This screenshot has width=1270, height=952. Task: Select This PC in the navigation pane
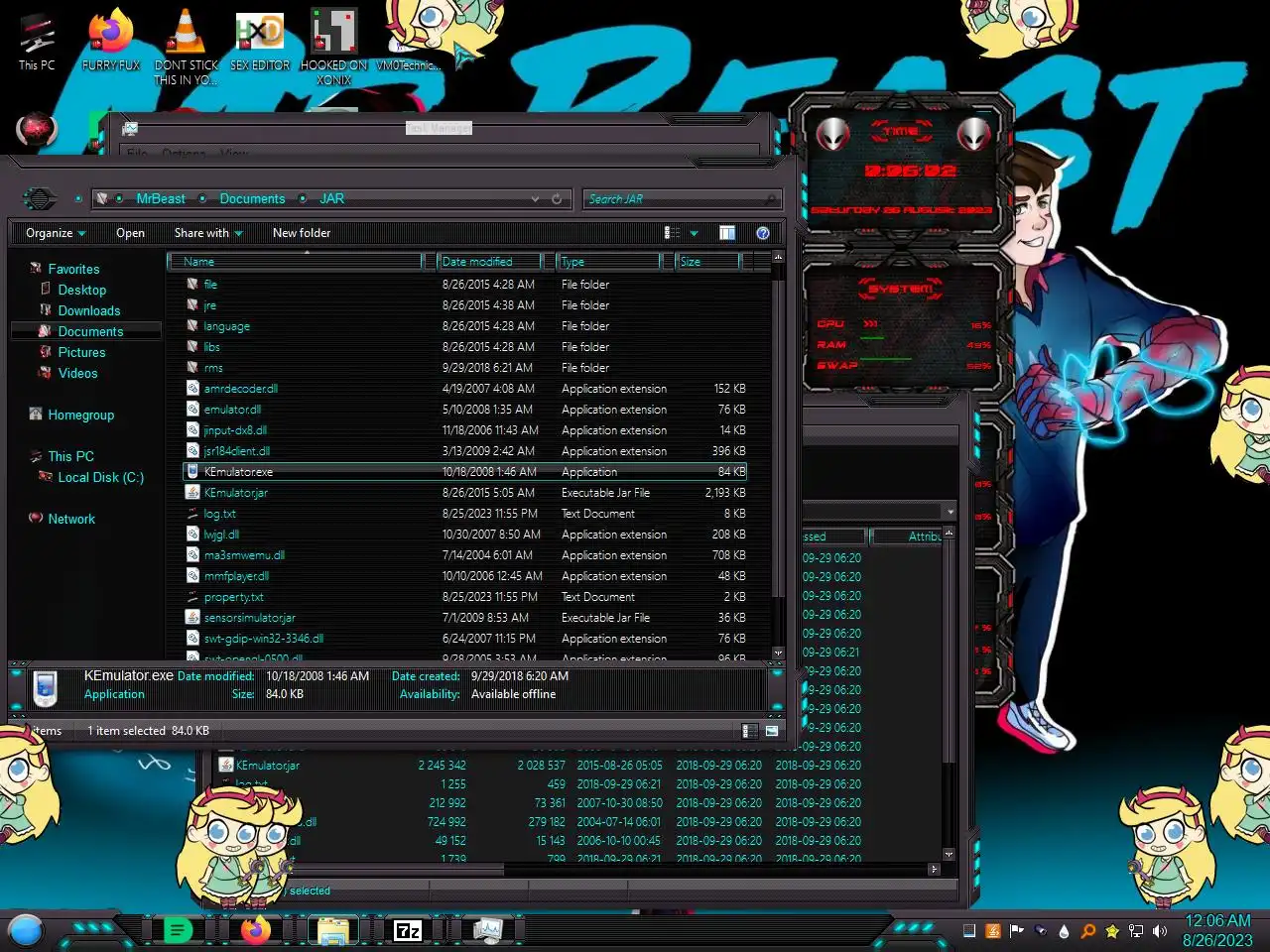(x=70, y=456)
